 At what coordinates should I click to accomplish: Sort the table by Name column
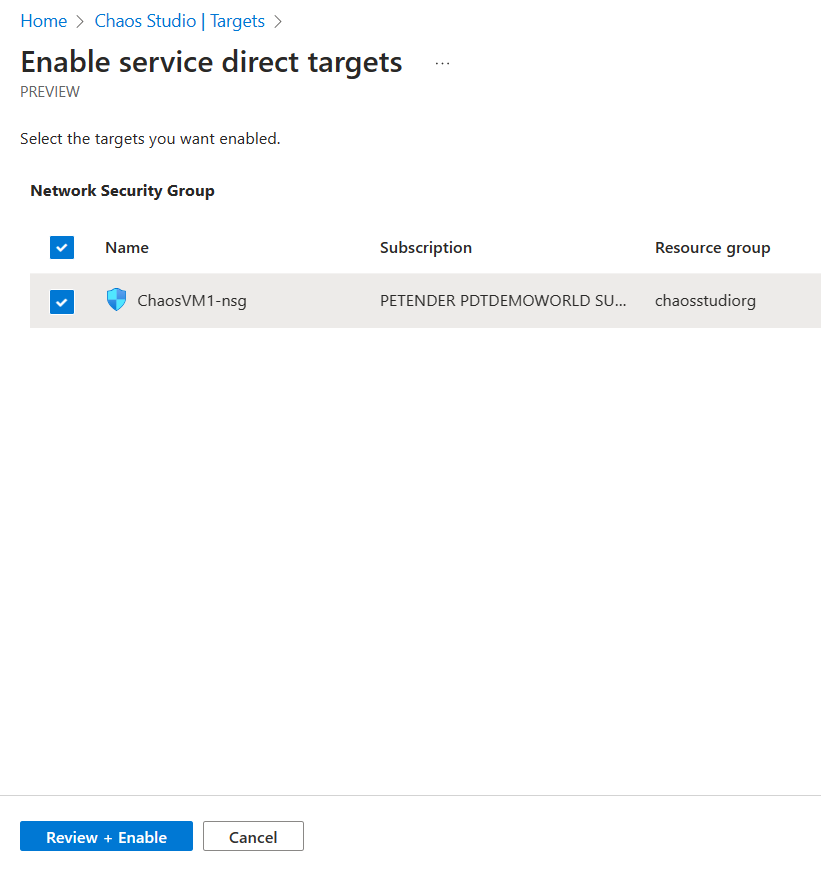point(126,247)
